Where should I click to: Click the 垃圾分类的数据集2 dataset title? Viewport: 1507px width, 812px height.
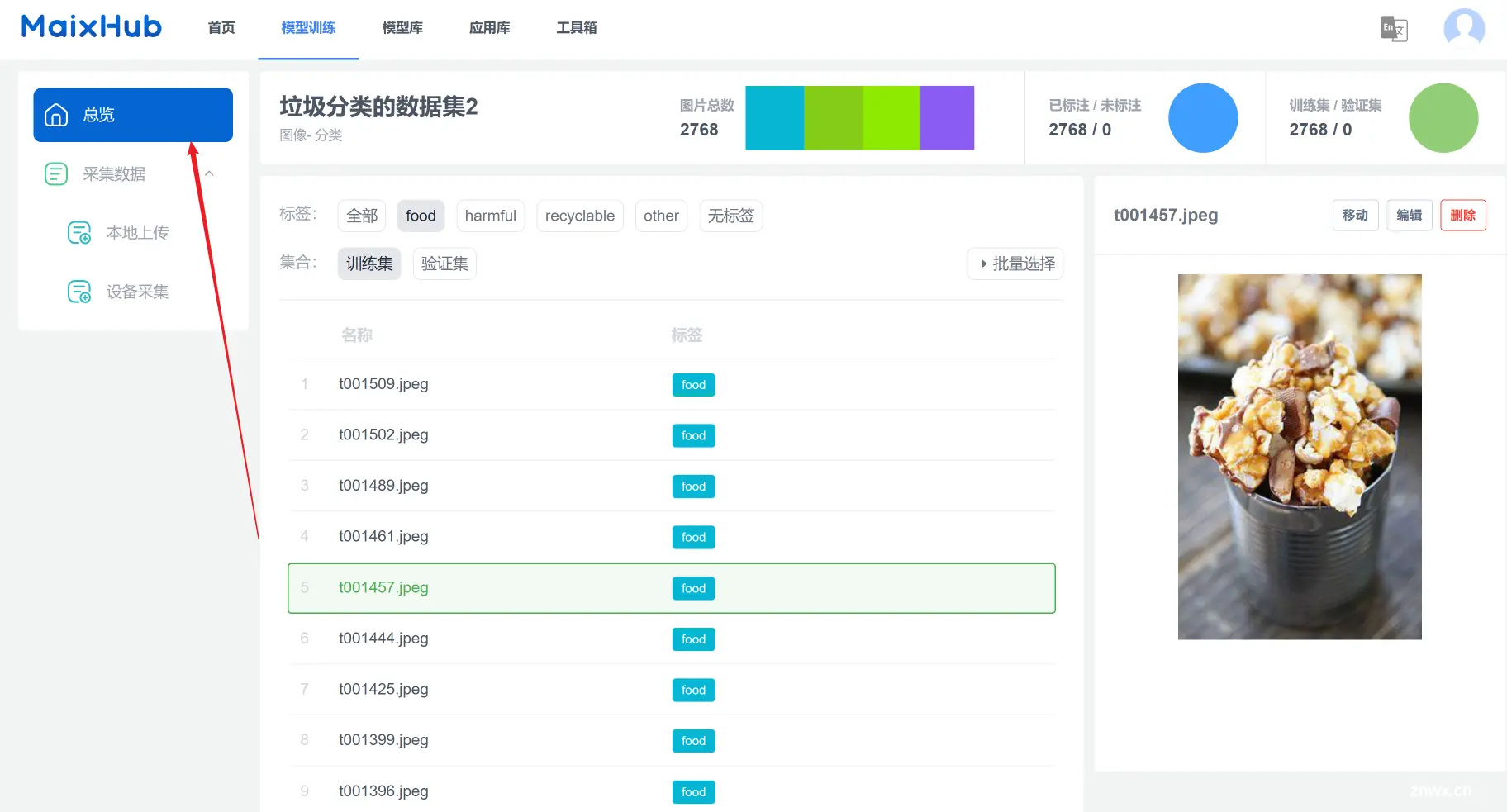click(x=378, y=107)
